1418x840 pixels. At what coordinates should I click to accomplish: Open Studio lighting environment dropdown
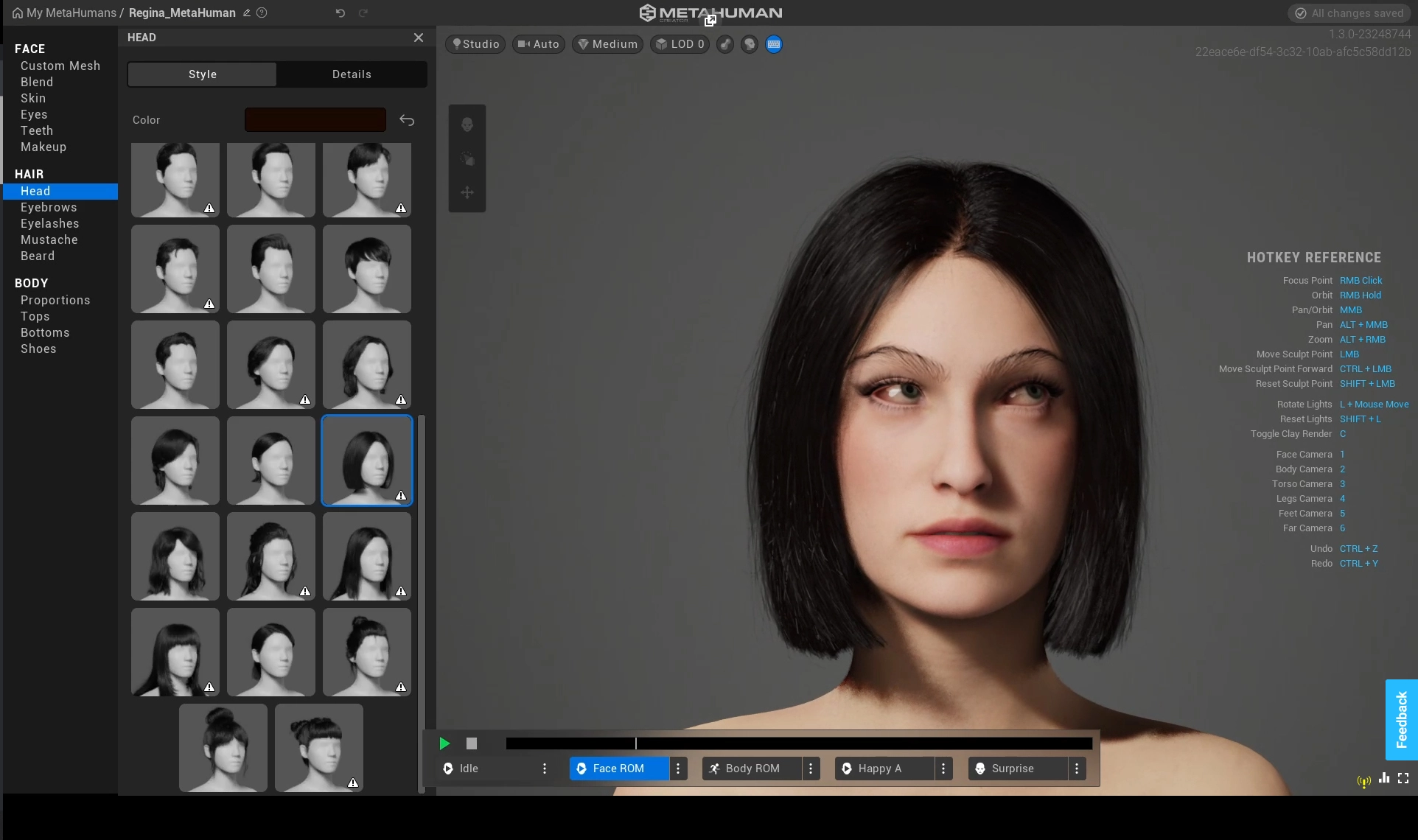click(475, 44)
